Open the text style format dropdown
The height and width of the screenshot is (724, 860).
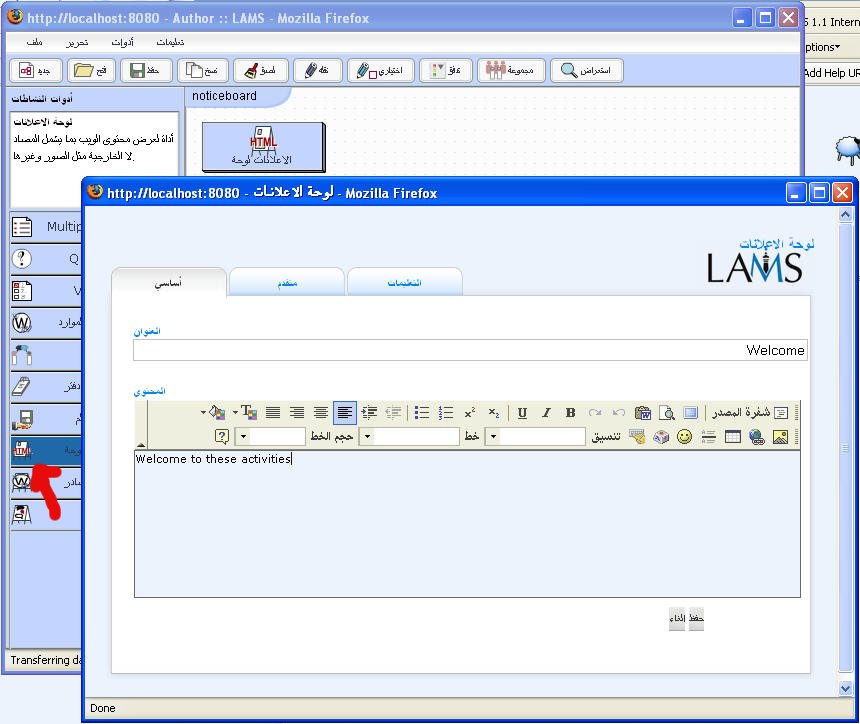pyautogui.click(x=492, y=437)
